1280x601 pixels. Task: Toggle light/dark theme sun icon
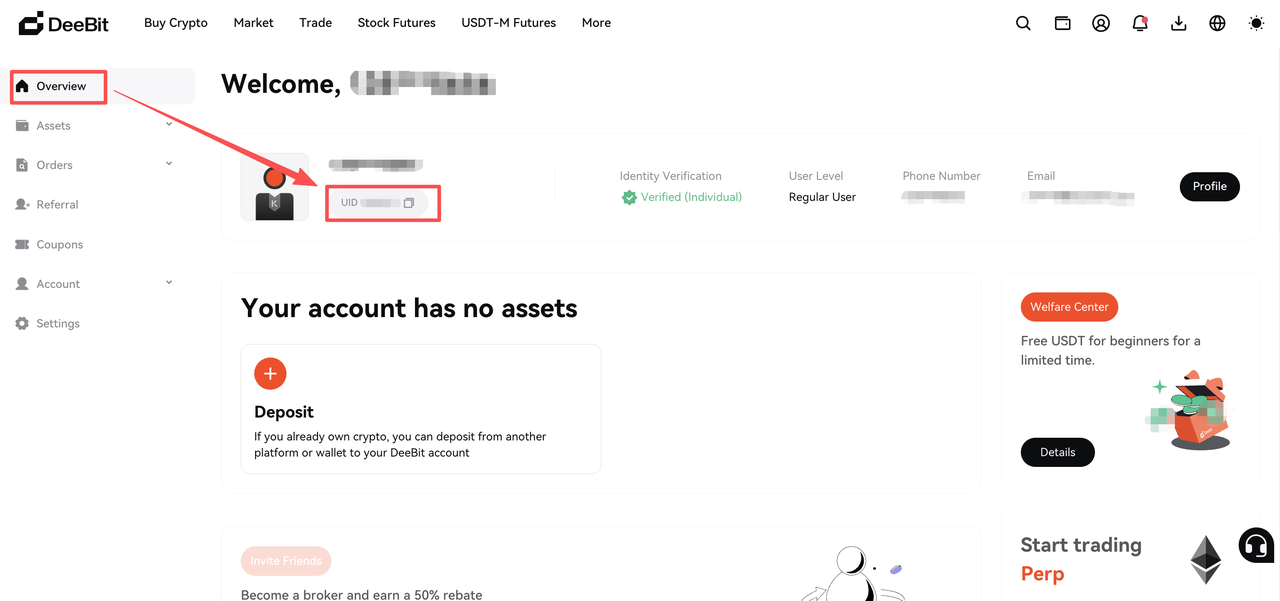tap(1256, 23)
